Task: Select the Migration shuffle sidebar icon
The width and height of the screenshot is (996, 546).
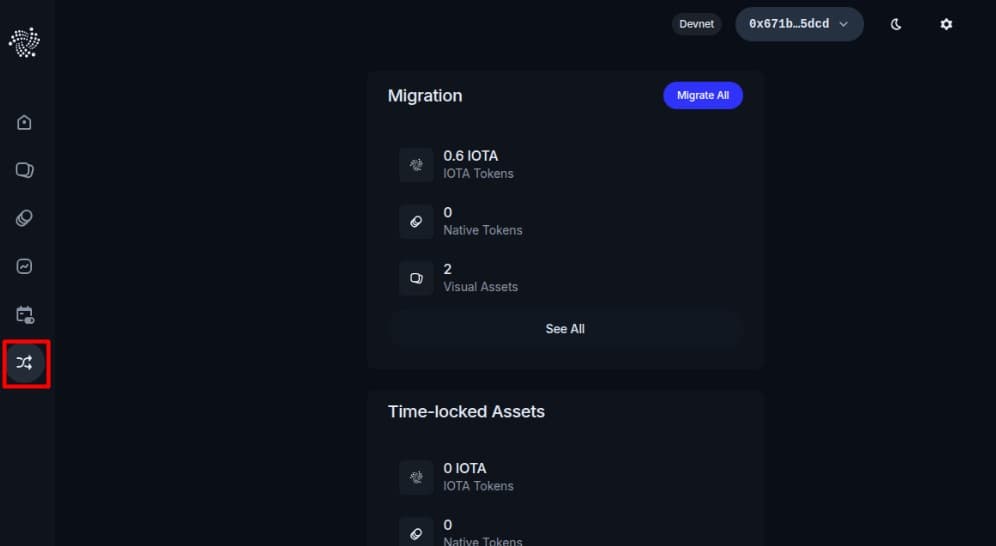Action: coord(25,363)
